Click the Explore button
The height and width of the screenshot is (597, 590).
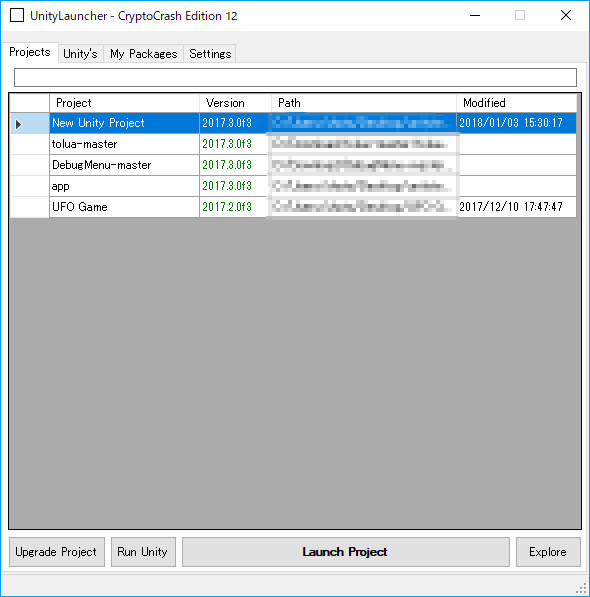click(x=548, y=552)
